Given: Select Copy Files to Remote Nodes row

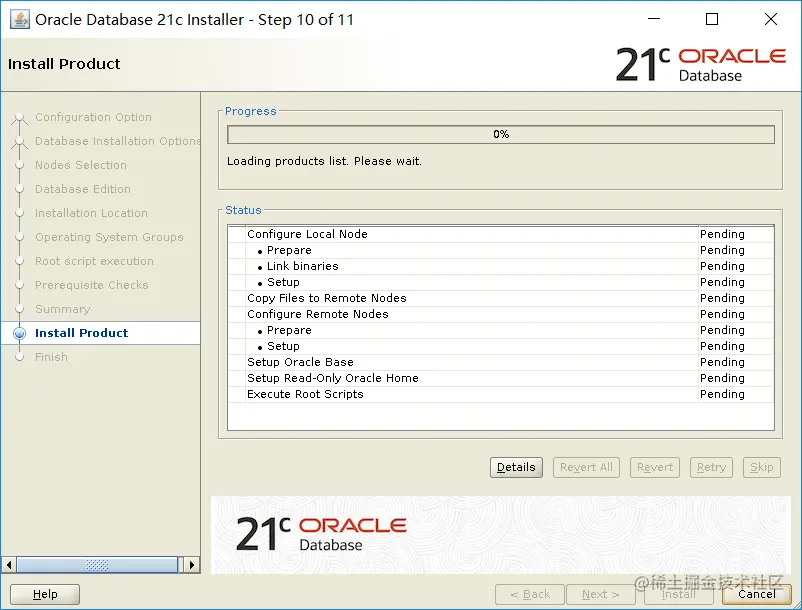Looking at the screenshot, I should point(501,298).
